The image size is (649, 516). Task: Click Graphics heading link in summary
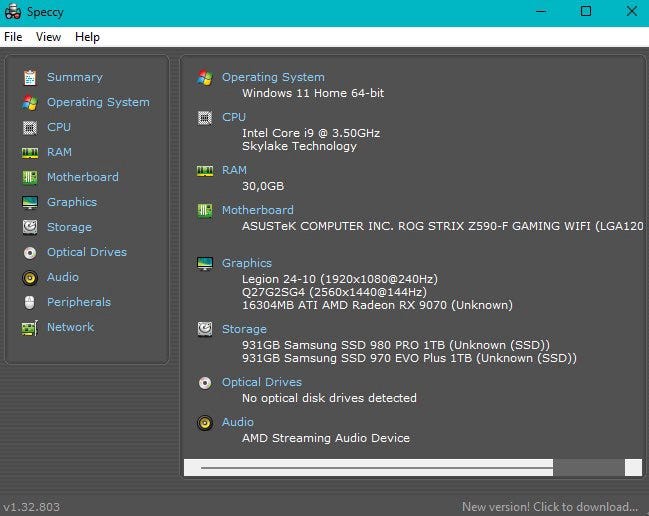coord(247,263)
